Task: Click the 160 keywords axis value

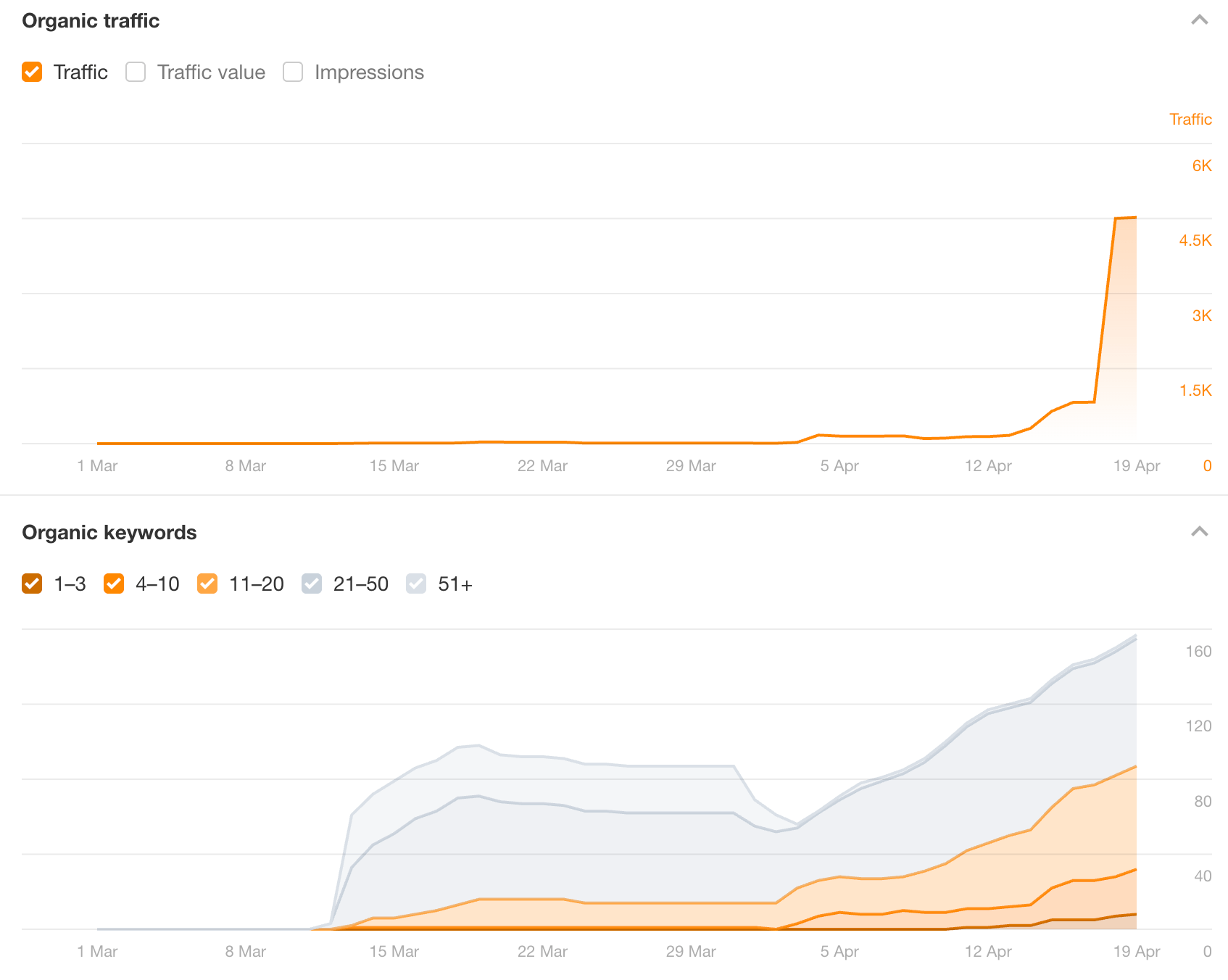Action: click(x=1198, y=652)
